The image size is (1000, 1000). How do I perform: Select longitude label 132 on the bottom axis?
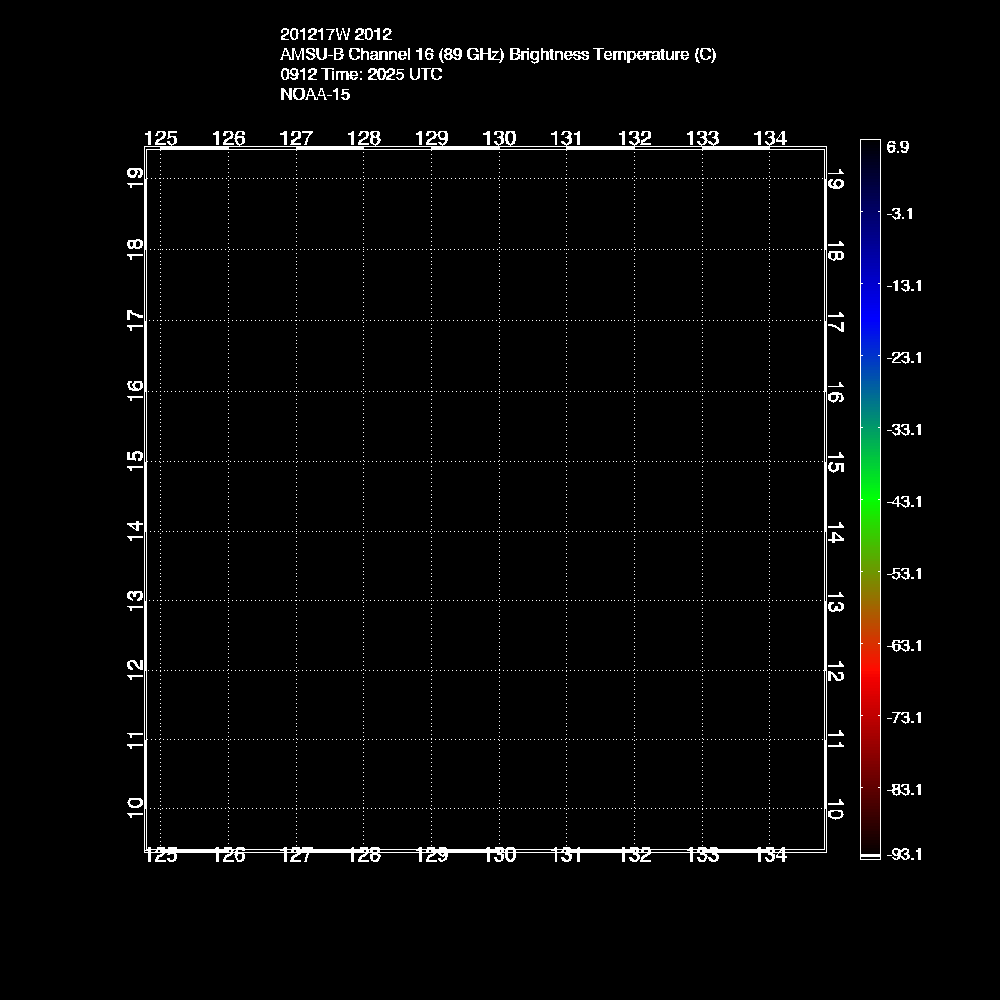[635, 855]
